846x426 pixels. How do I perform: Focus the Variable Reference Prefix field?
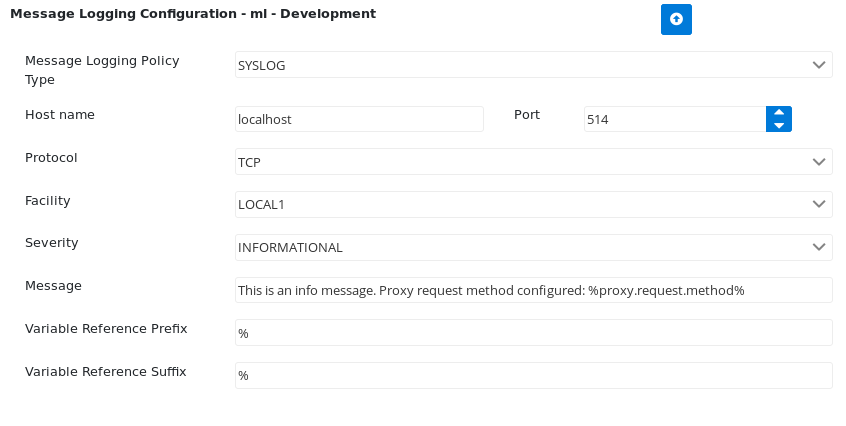point(534,333)
